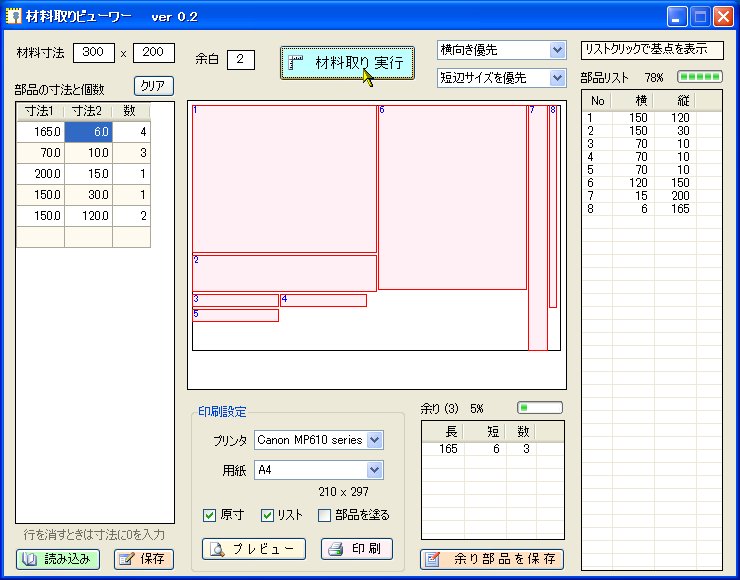The height and width of the screenshot is (580, 740).
Task: Select the cell 15.0 in 寸法2 column
Action: pos(88,174)
